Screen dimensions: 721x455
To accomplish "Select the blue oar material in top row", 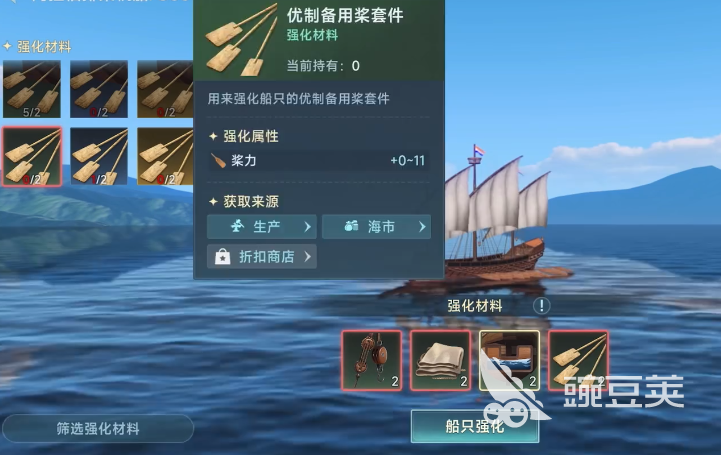I will pyautogui.click(x=99, y=89).
